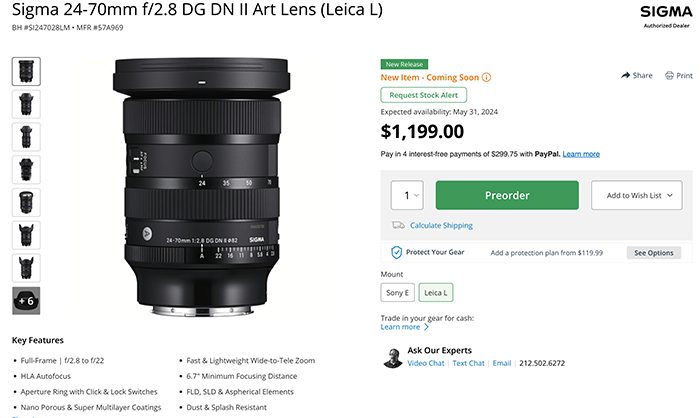Click the Share arrow icon

click(x=626, y=75)
